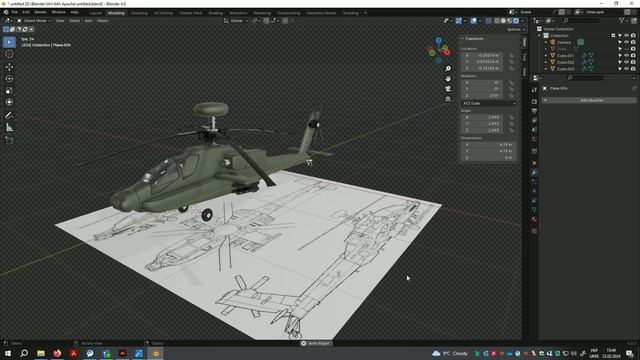Click the outliner search field

click(582, 20)
